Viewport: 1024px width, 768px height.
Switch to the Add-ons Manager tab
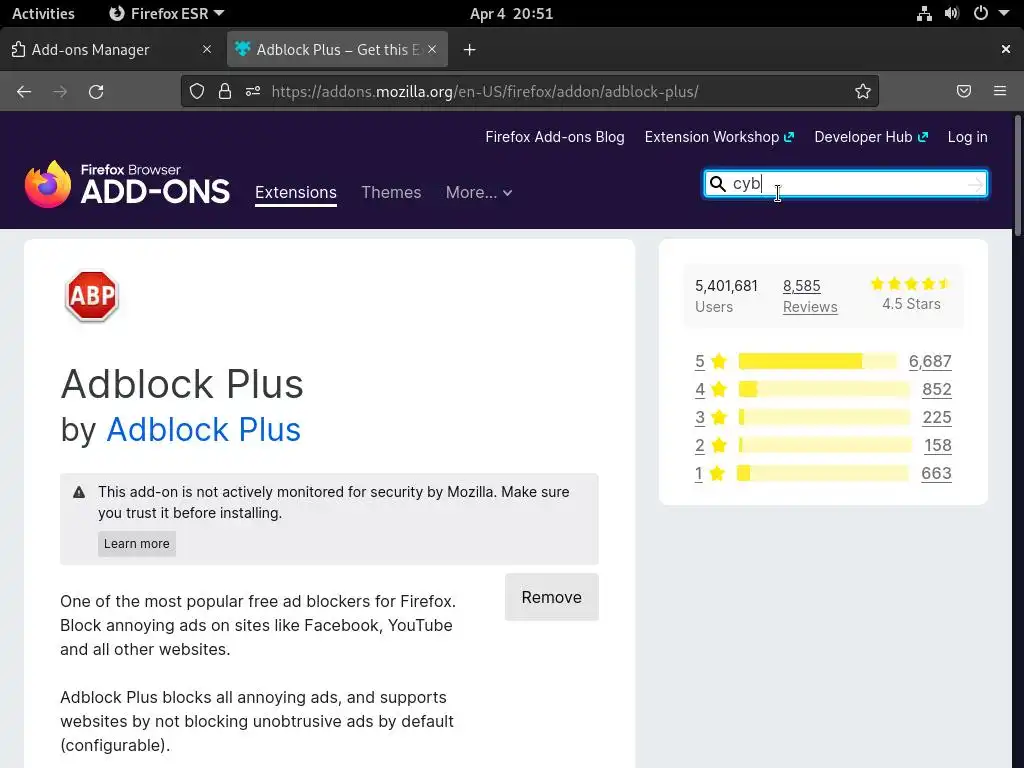(112, 50)
